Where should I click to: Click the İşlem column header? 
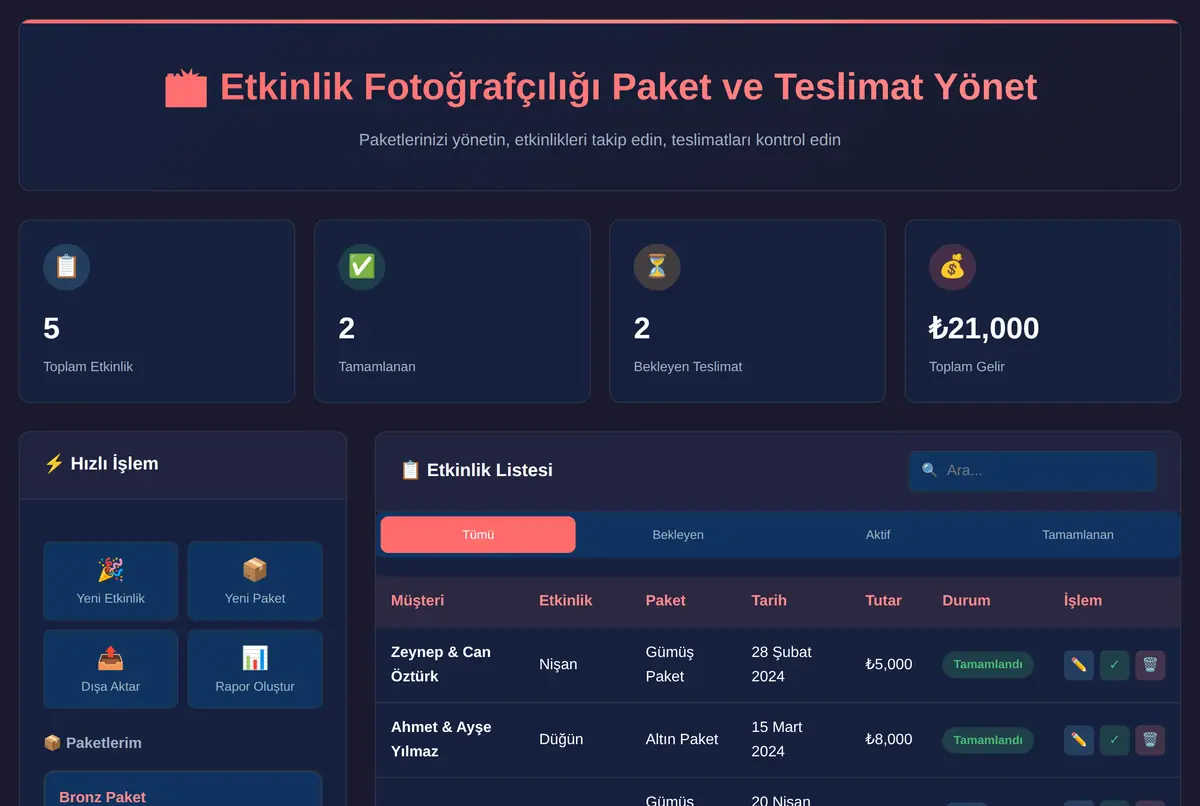[1083, 601]
